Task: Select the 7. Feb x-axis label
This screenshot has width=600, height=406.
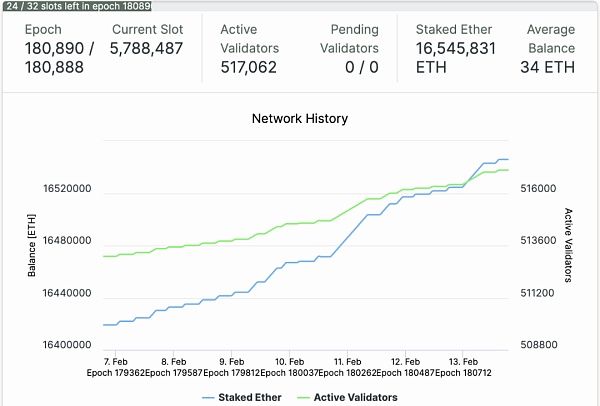Action: (115, 361)
